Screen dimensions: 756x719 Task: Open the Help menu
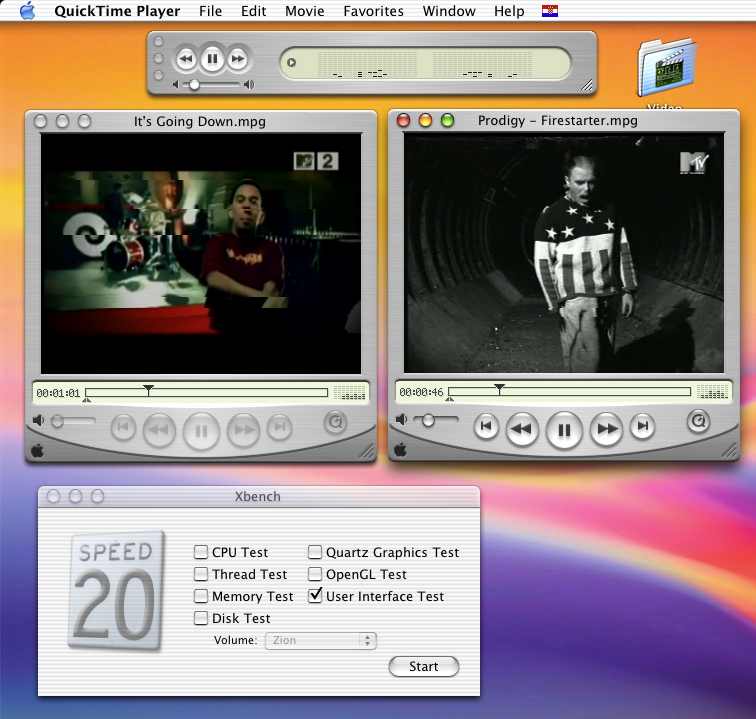click(x=509, y=11)
